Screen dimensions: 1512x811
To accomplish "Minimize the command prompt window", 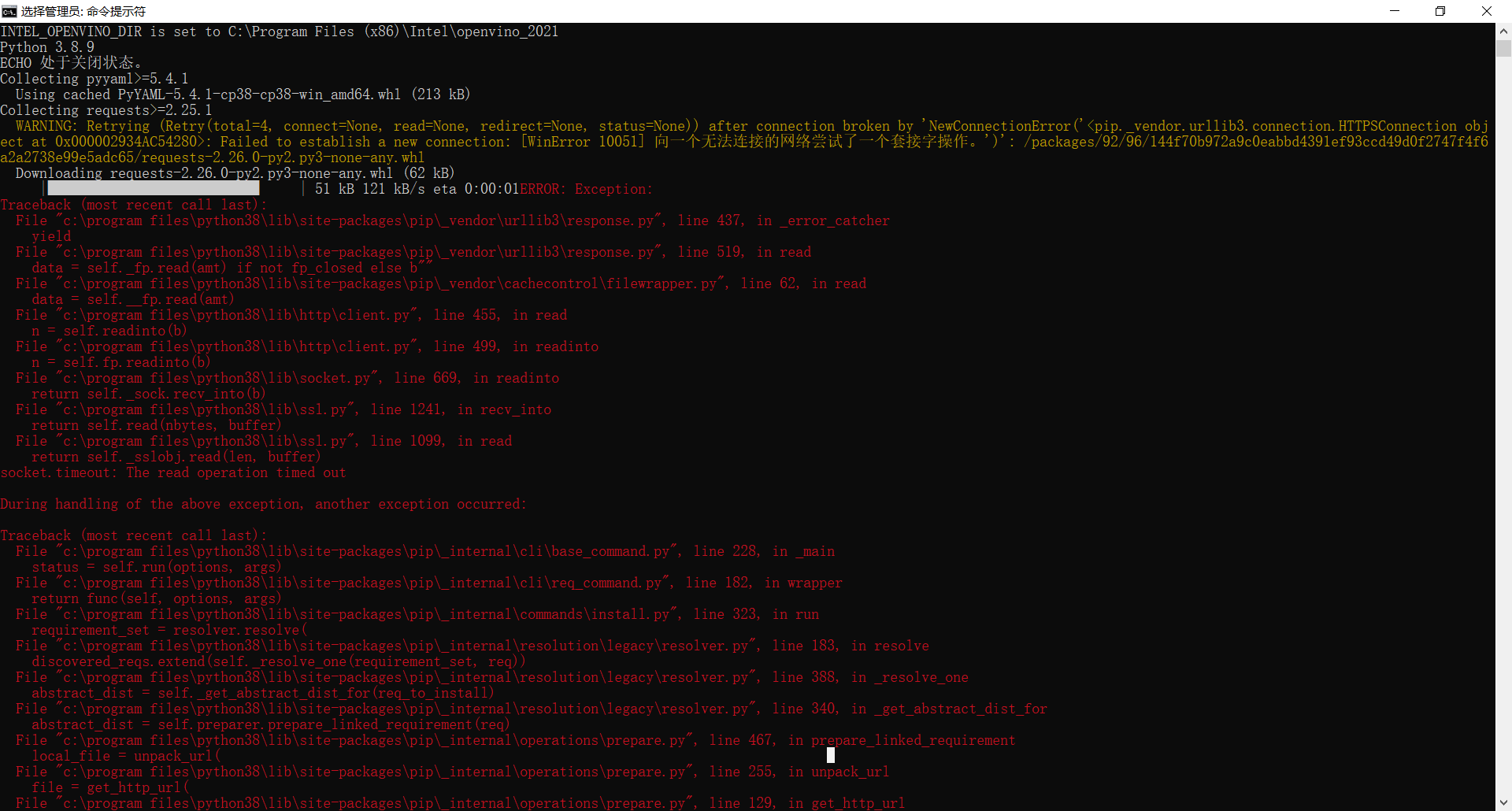I will pos(1395,11).
